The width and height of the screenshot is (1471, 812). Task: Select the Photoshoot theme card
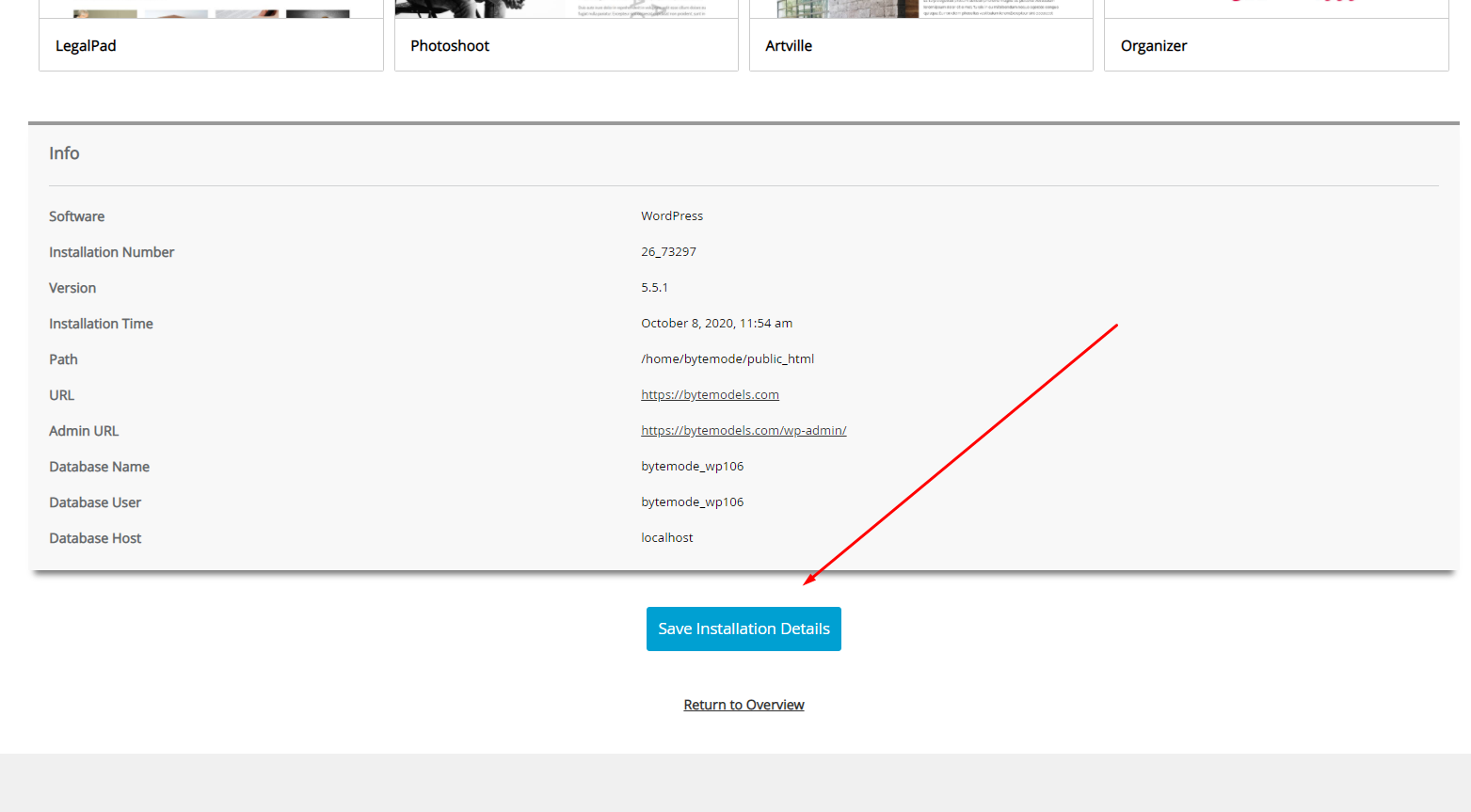566,44
